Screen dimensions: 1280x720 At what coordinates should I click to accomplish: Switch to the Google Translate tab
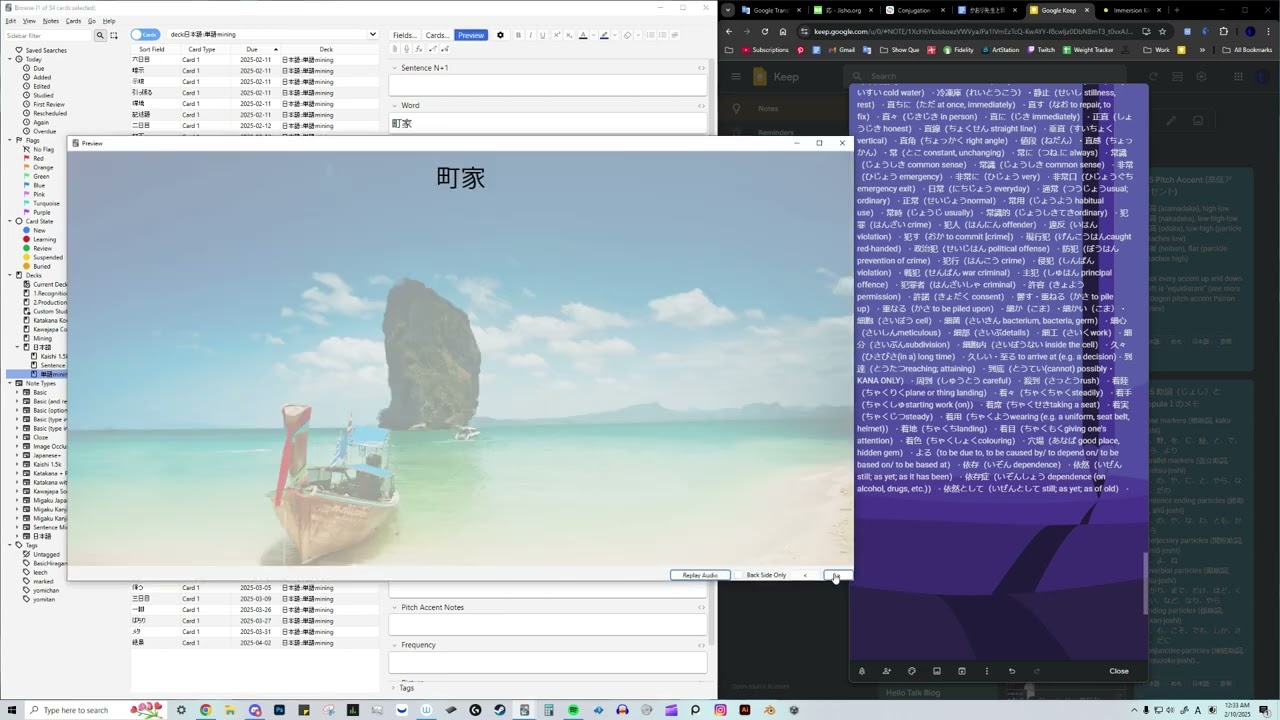772,10
